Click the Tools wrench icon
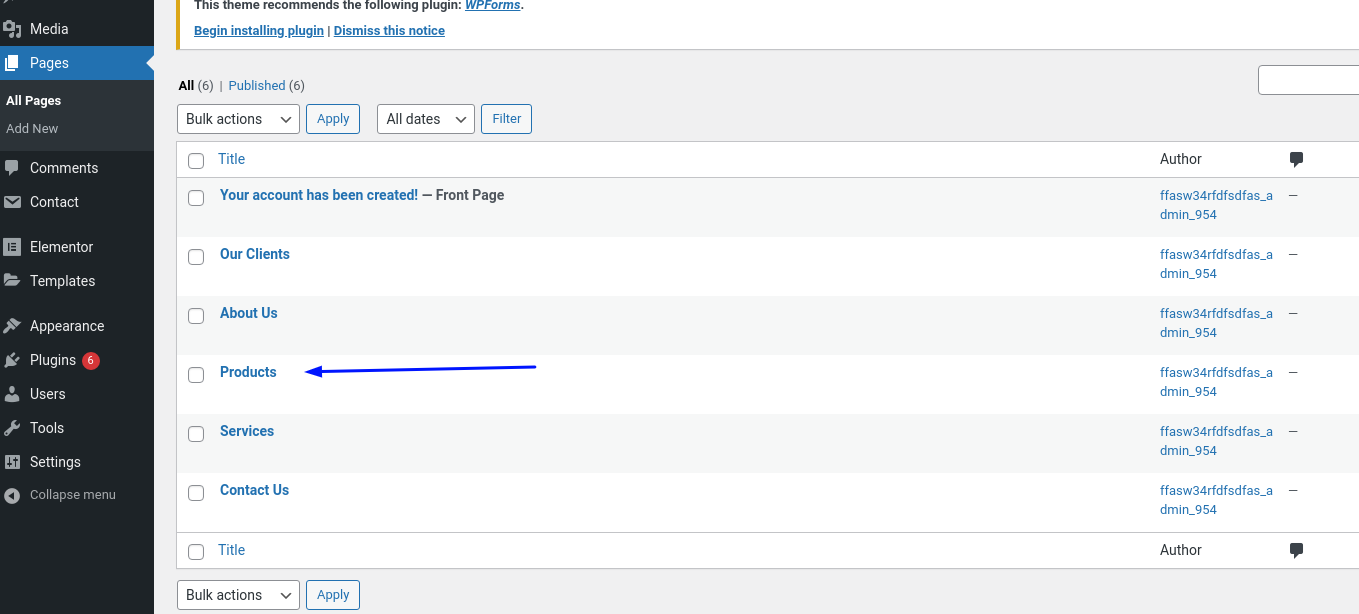This screenshot has height=614, width=1359. point(12,428)
